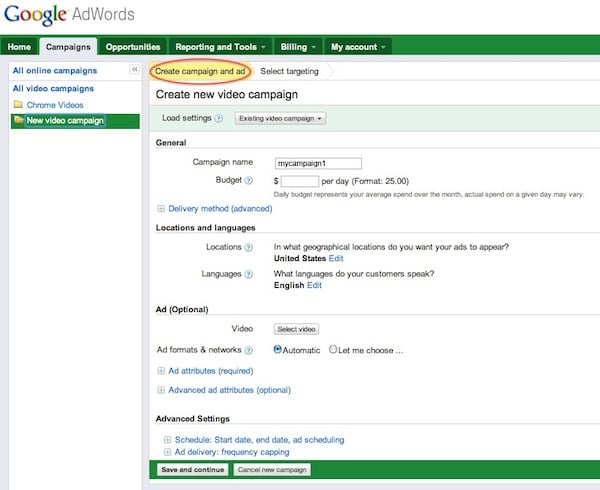This screenshot has width=600, height=490.
Task: Click the Chrome Videos folder icon
Action: click(18, 104)
